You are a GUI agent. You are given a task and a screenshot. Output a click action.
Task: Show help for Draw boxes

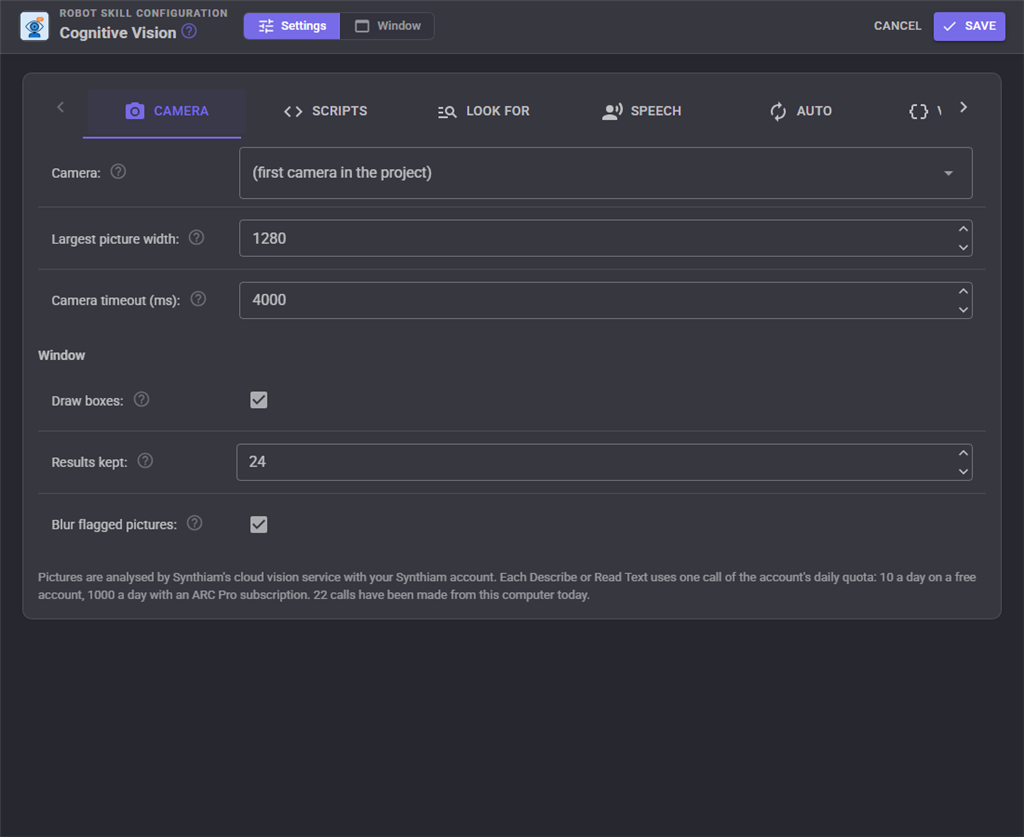(x=142, y=400)
